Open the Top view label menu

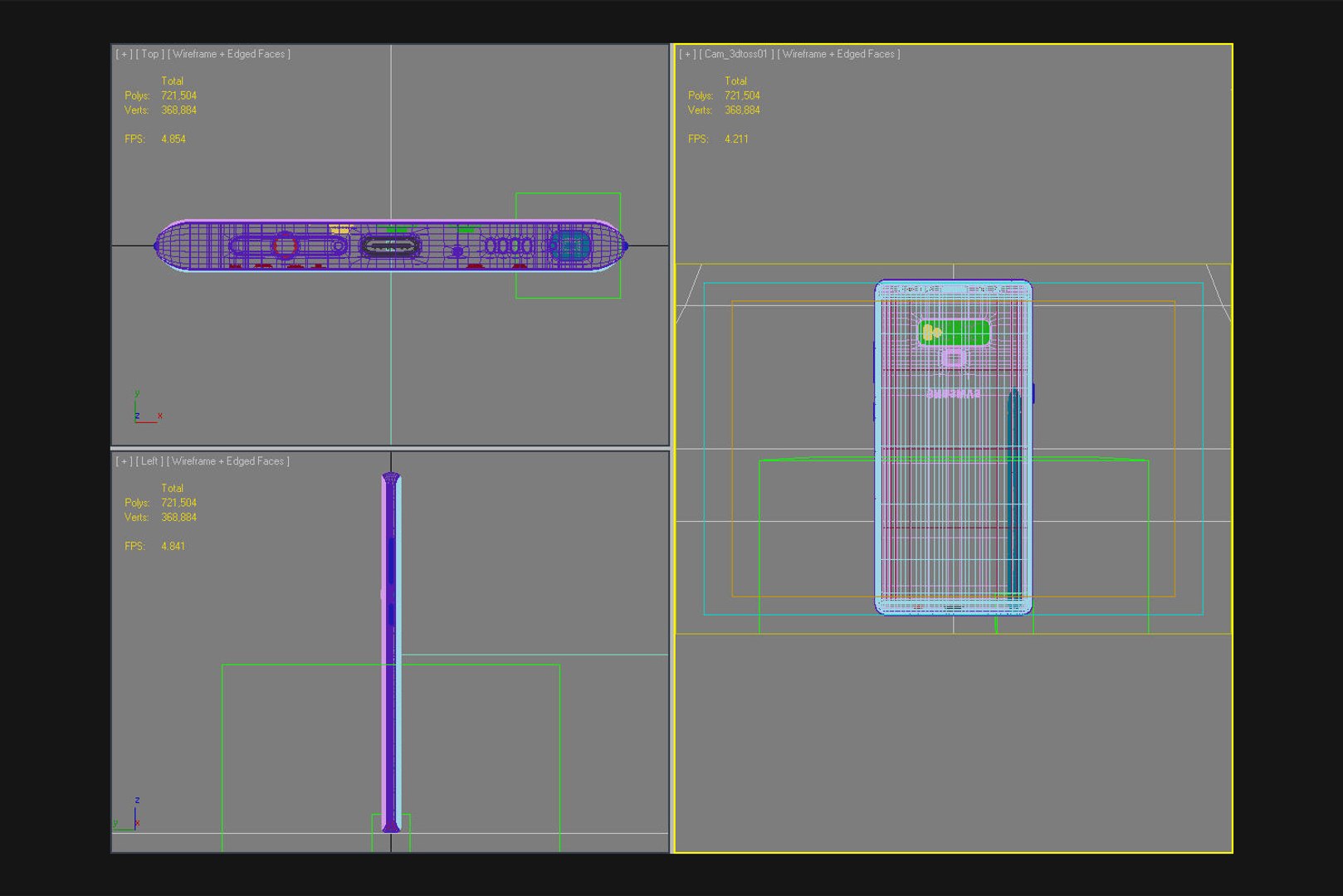[149, 54]
